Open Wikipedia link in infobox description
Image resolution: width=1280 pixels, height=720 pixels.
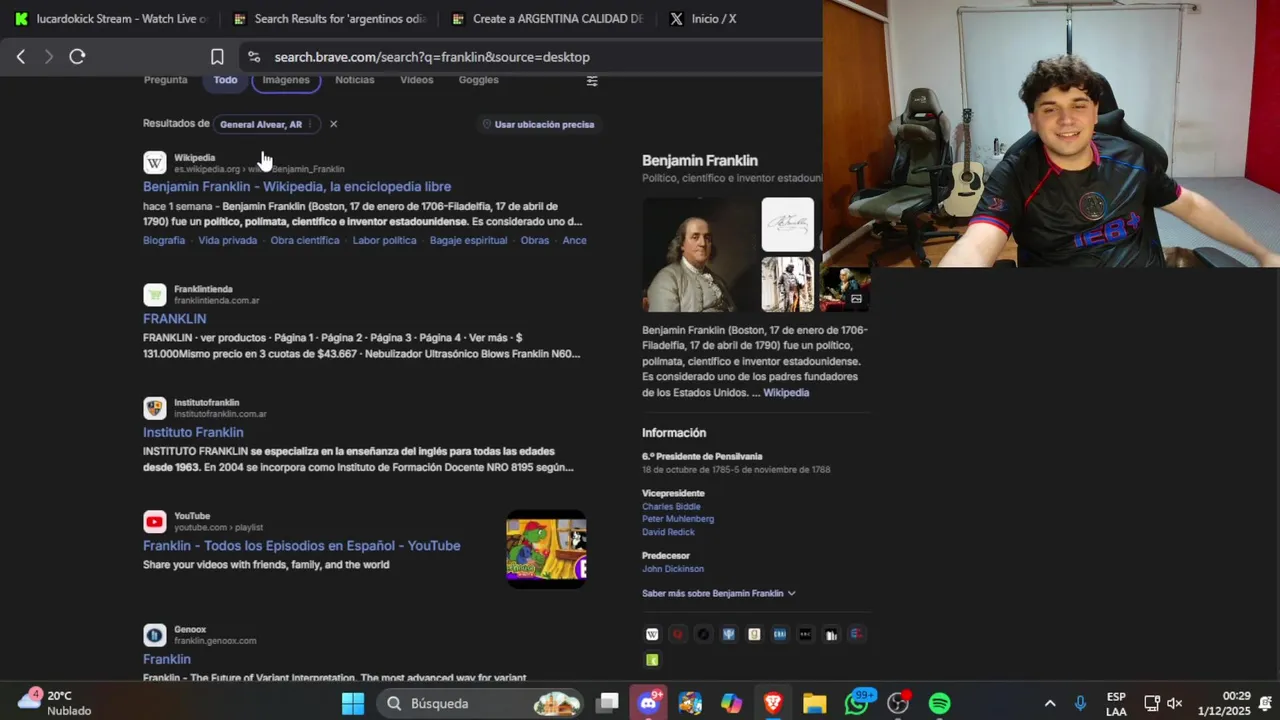coord(786,393)
